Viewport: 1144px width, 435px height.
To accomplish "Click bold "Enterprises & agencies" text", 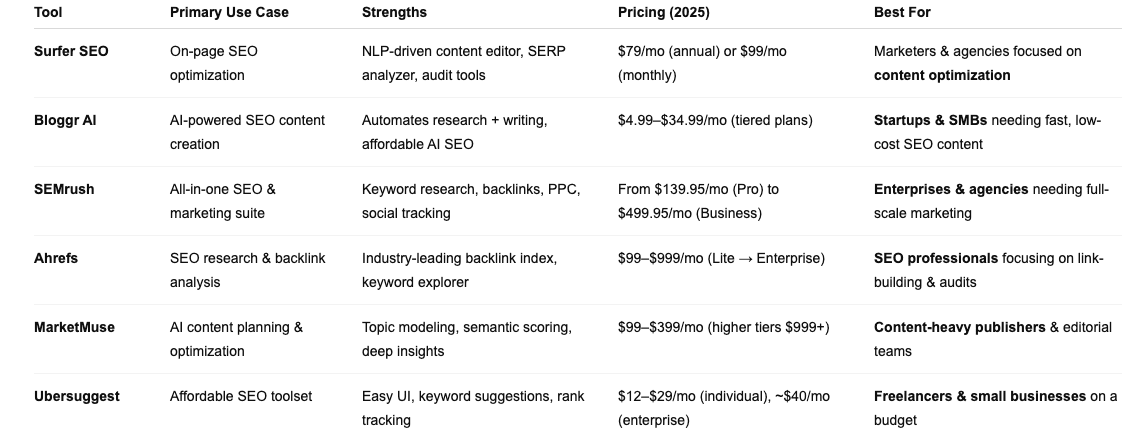I will 950,189.
